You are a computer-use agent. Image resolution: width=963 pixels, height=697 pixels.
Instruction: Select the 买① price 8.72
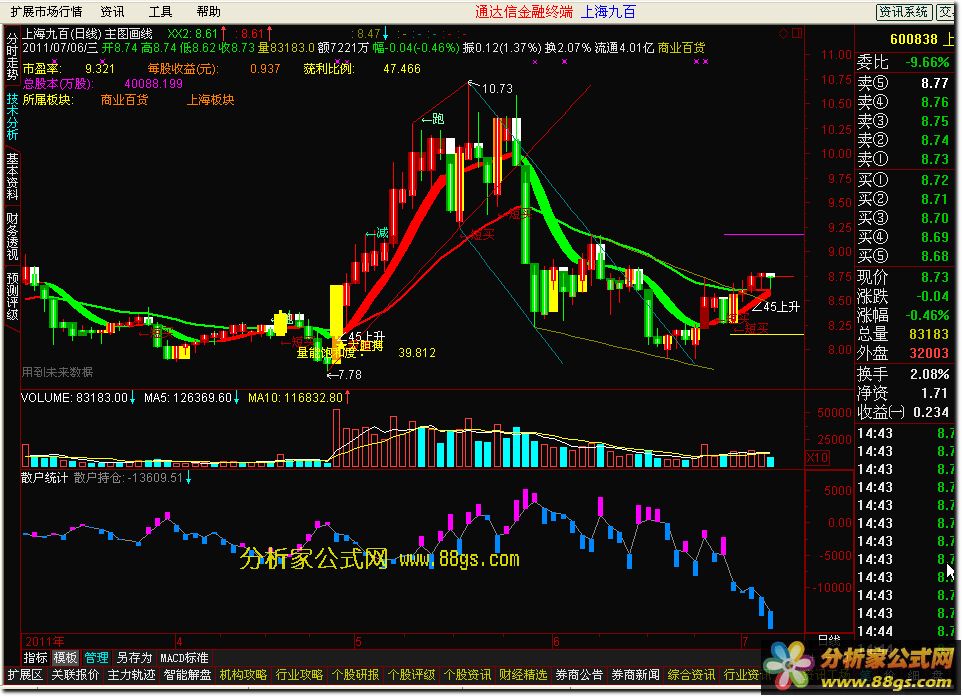(x=934, y=180)
